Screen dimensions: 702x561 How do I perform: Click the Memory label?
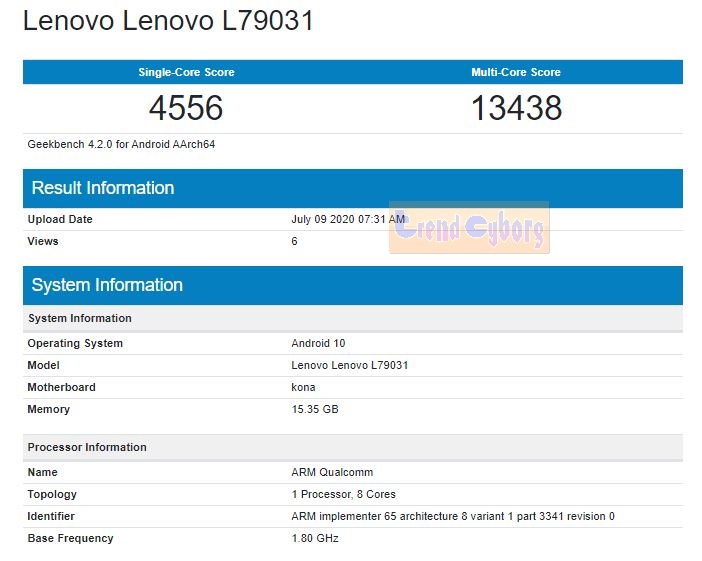coord(48,409)
